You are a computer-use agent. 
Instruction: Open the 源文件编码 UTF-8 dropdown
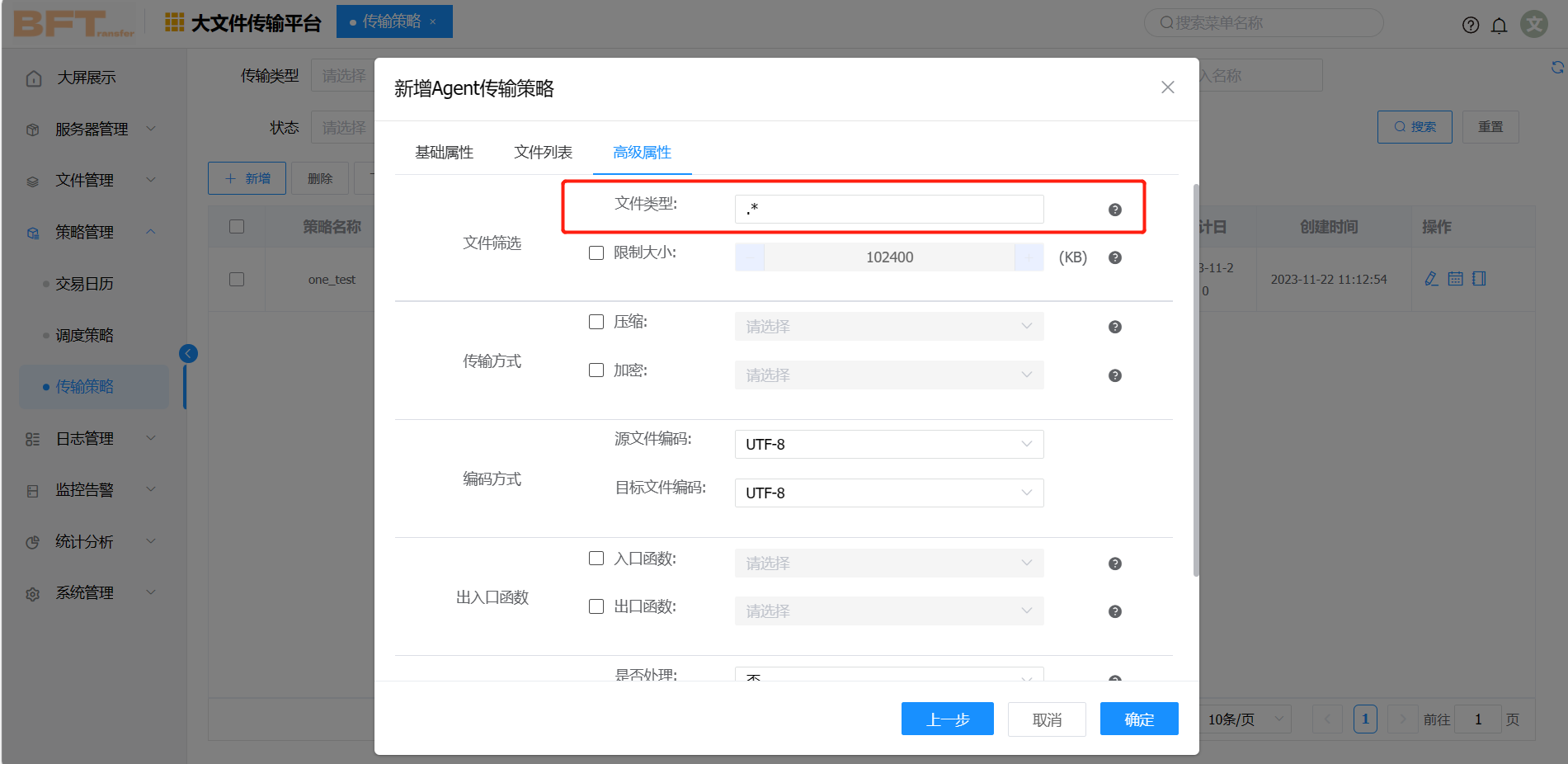pos(888,444)
